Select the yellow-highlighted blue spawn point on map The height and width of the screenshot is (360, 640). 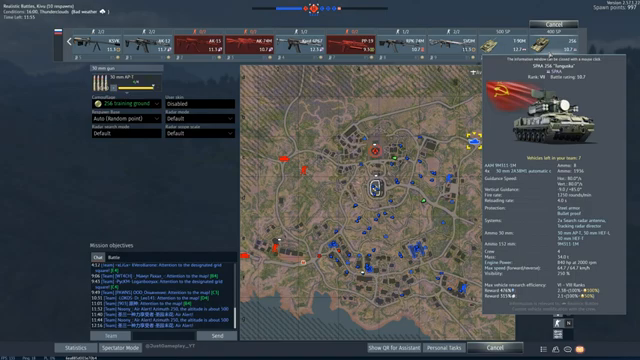point(474,141)
